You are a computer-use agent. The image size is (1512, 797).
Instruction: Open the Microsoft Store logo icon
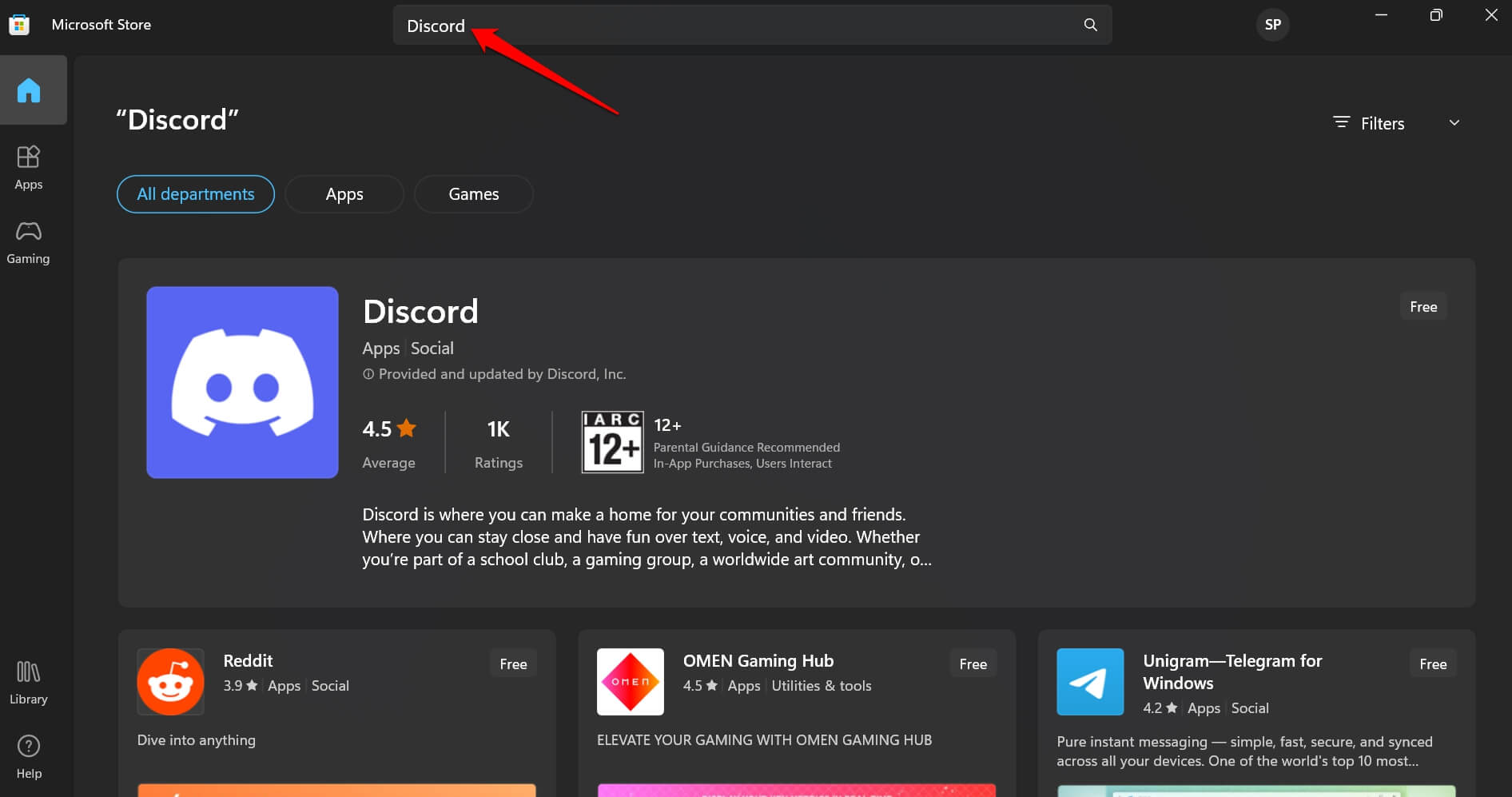click(19, 24)
